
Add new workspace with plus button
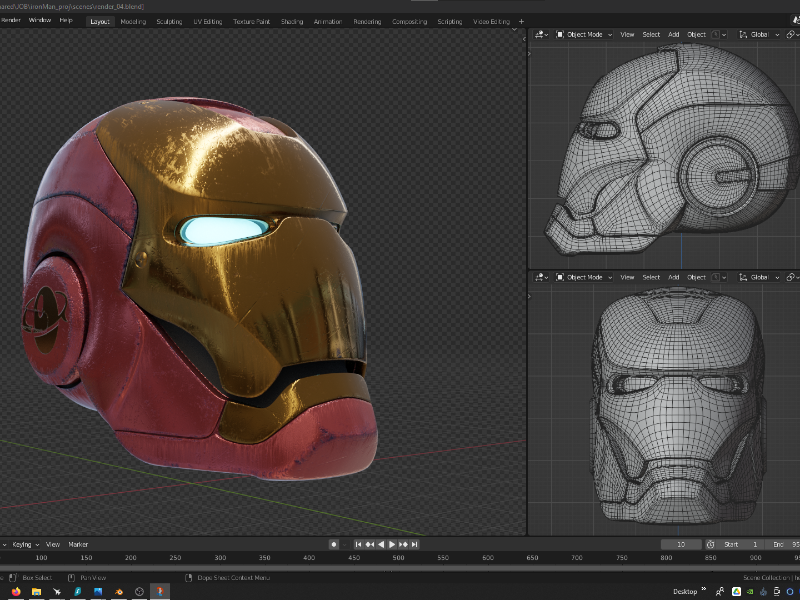pos(521,21)
